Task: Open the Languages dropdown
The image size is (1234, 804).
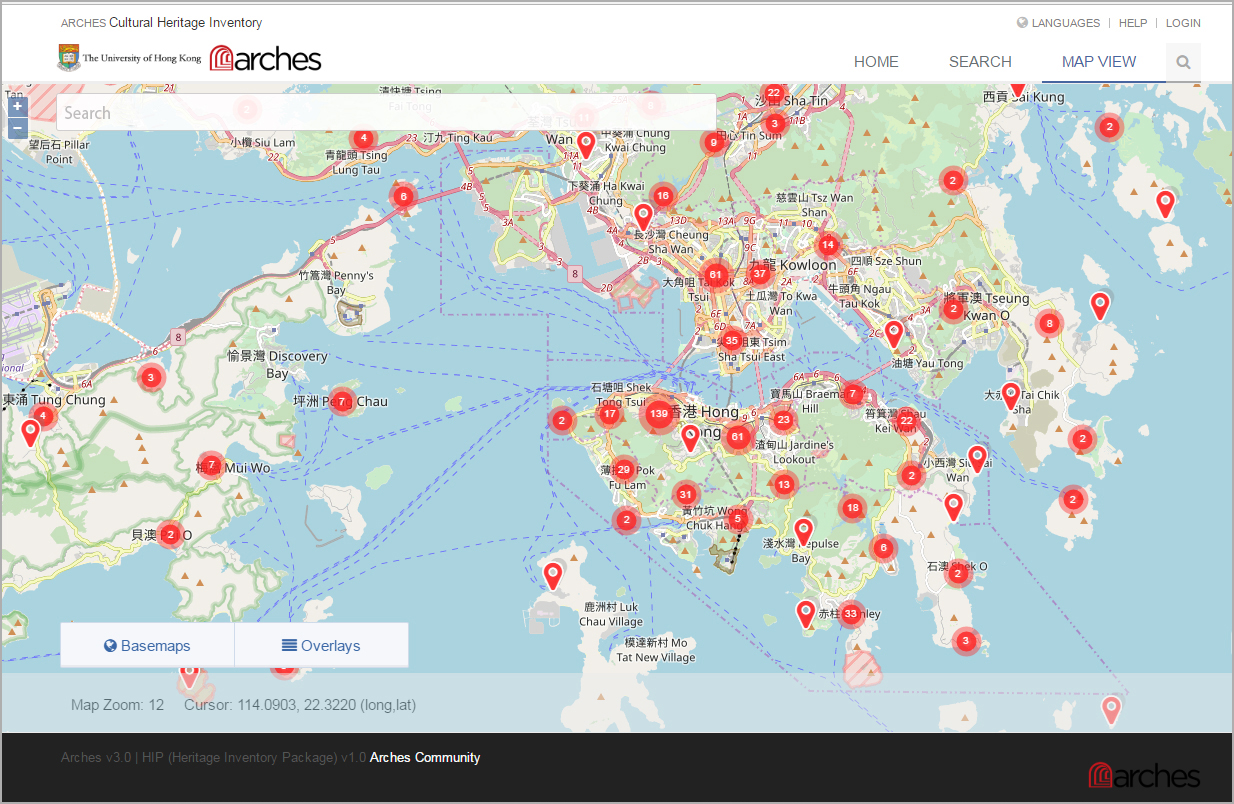Action: [1058, 23]
